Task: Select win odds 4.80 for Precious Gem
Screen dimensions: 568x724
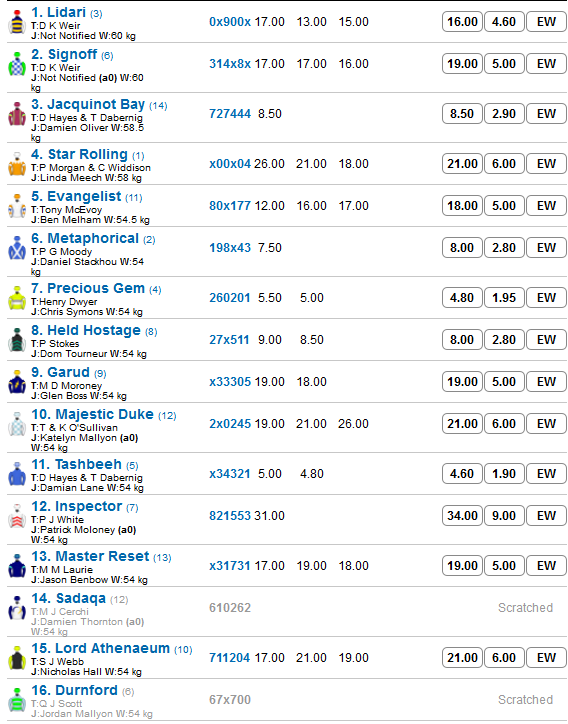Action: point(462,298)
